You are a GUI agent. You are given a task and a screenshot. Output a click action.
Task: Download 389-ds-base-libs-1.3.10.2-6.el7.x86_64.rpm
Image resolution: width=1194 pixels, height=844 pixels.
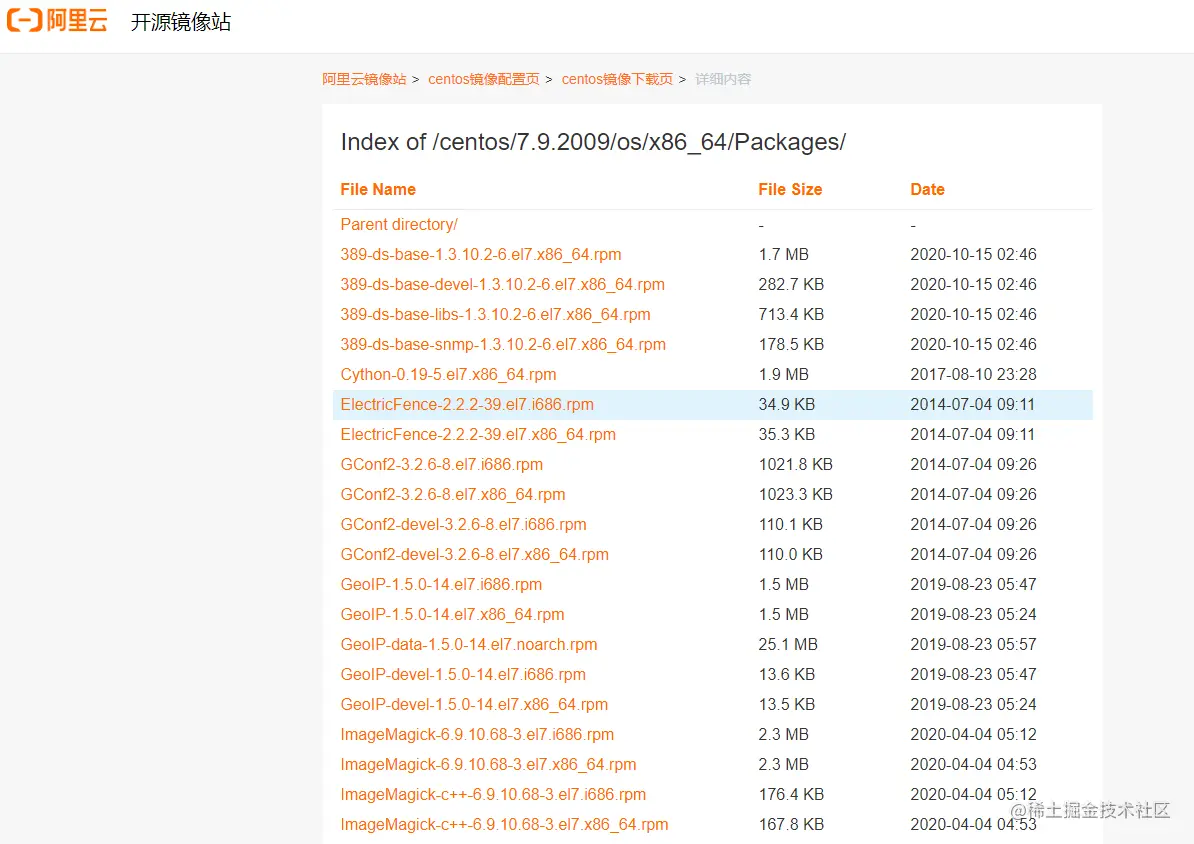[x=495, y=315]
